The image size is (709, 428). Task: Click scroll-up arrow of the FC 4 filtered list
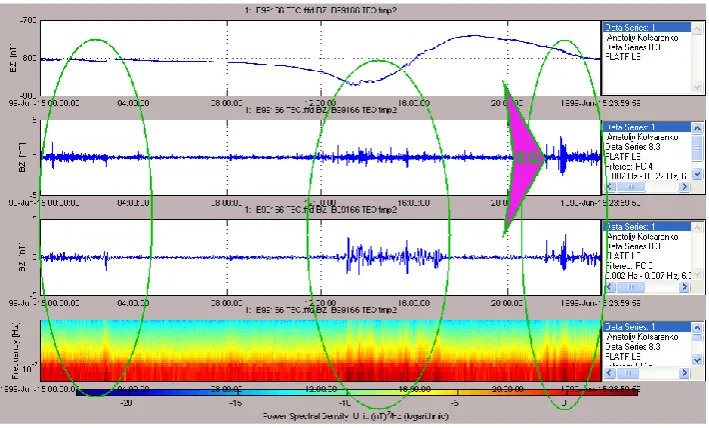(697, 128)
